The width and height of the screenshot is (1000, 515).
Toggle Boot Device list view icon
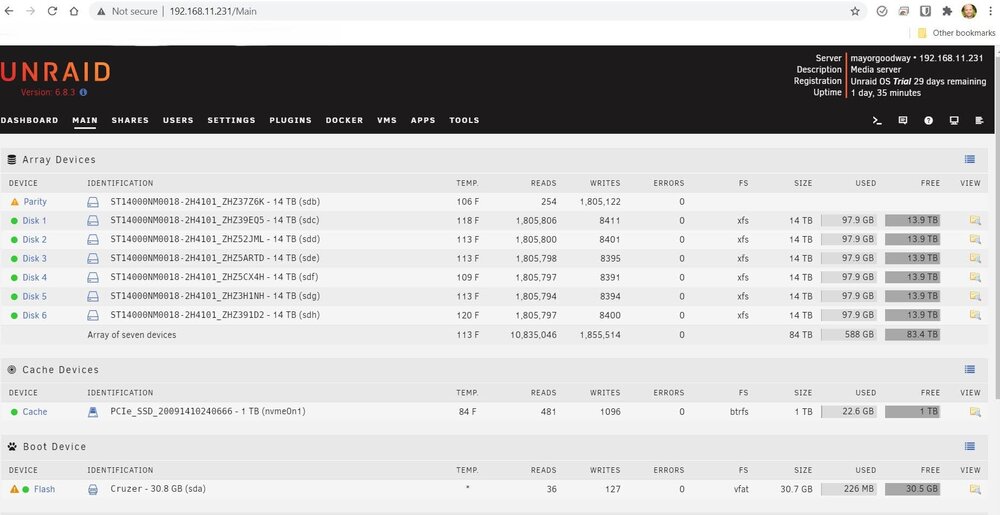(x=969, y=446)
